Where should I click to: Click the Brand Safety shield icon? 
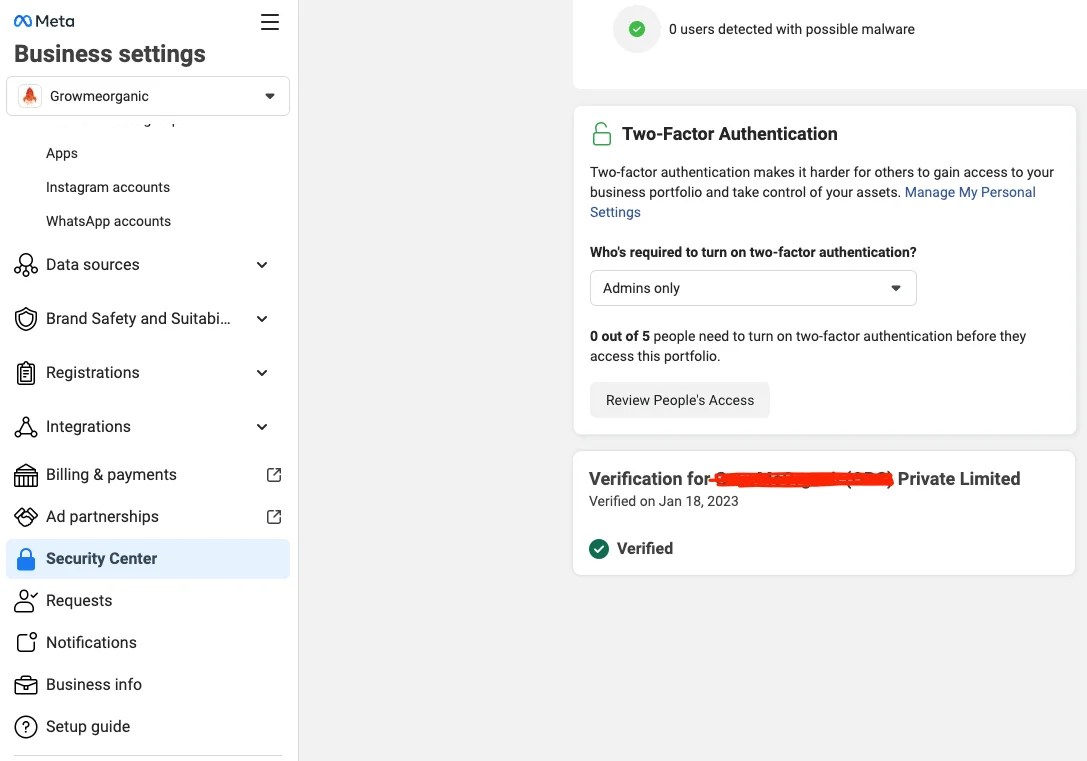pyautogui.click(x=26, y=319)
